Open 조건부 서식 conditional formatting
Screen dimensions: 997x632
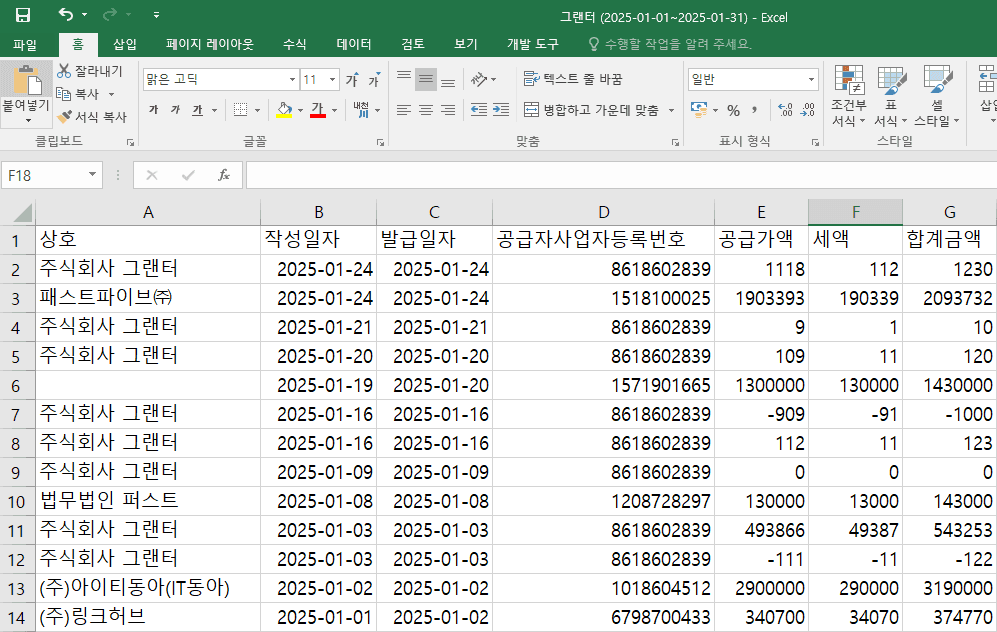coord(849,95)
